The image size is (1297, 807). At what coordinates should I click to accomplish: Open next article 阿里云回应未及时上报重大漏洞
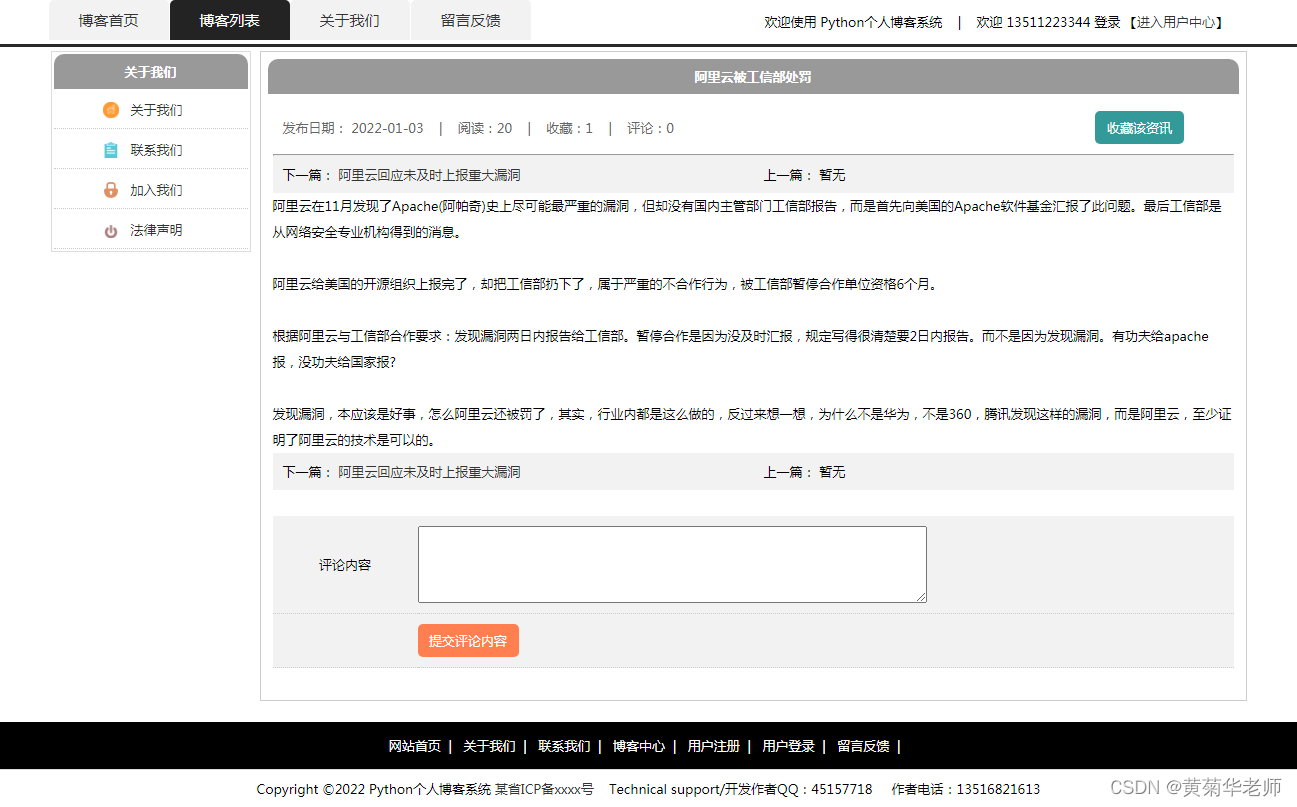(427, 173)
